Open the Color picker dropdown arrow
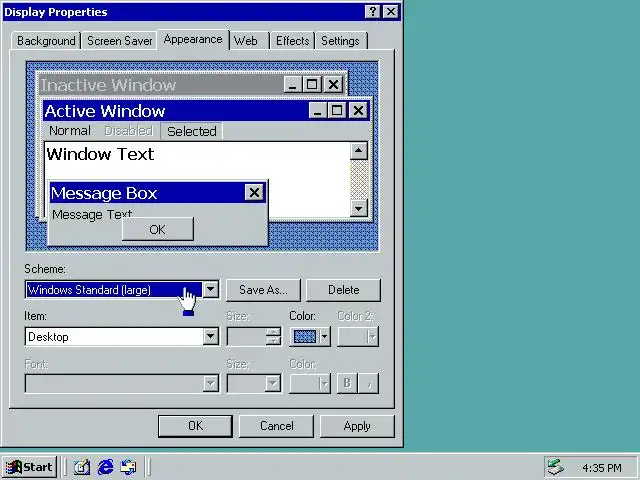The height and width of the screenshot is (480, 640). pos(324,337)
